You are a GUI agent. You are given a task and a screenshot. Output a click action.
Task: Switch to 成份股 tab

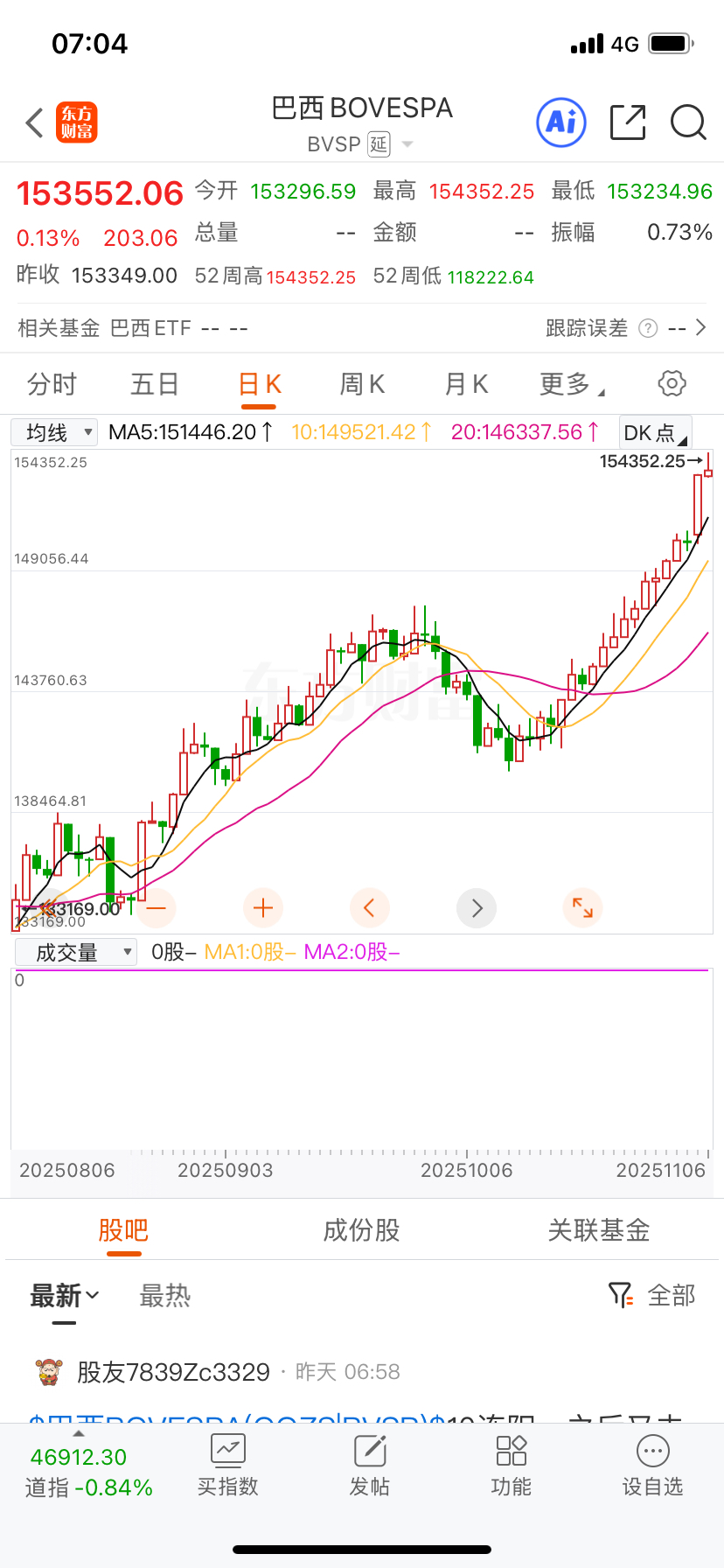click(x=361, y=1230)
